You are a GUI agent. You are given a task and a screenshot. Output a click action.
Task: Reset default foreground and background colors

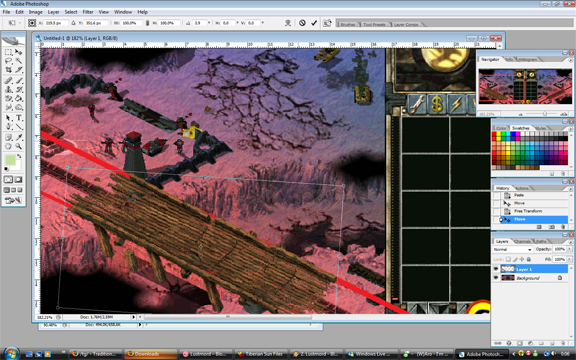[x=6, y=169]
